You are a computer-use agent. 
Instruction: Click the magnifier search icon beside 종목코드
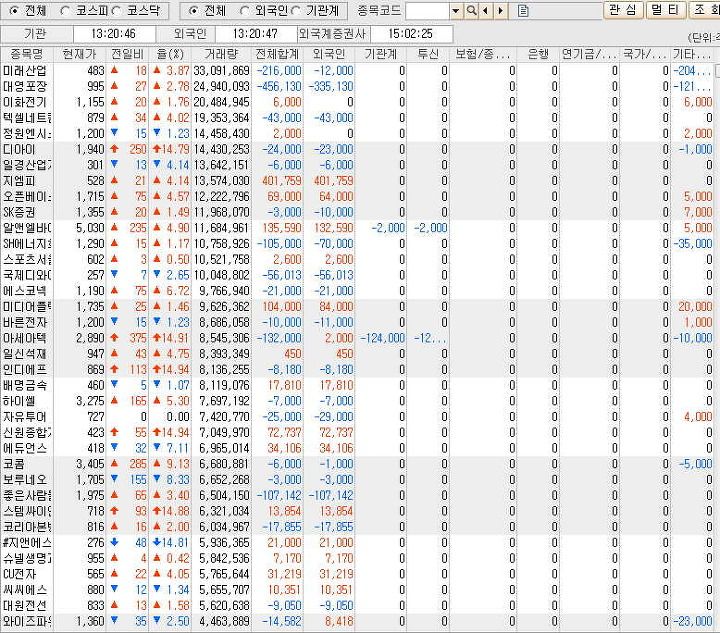click(x=471, y=11)
